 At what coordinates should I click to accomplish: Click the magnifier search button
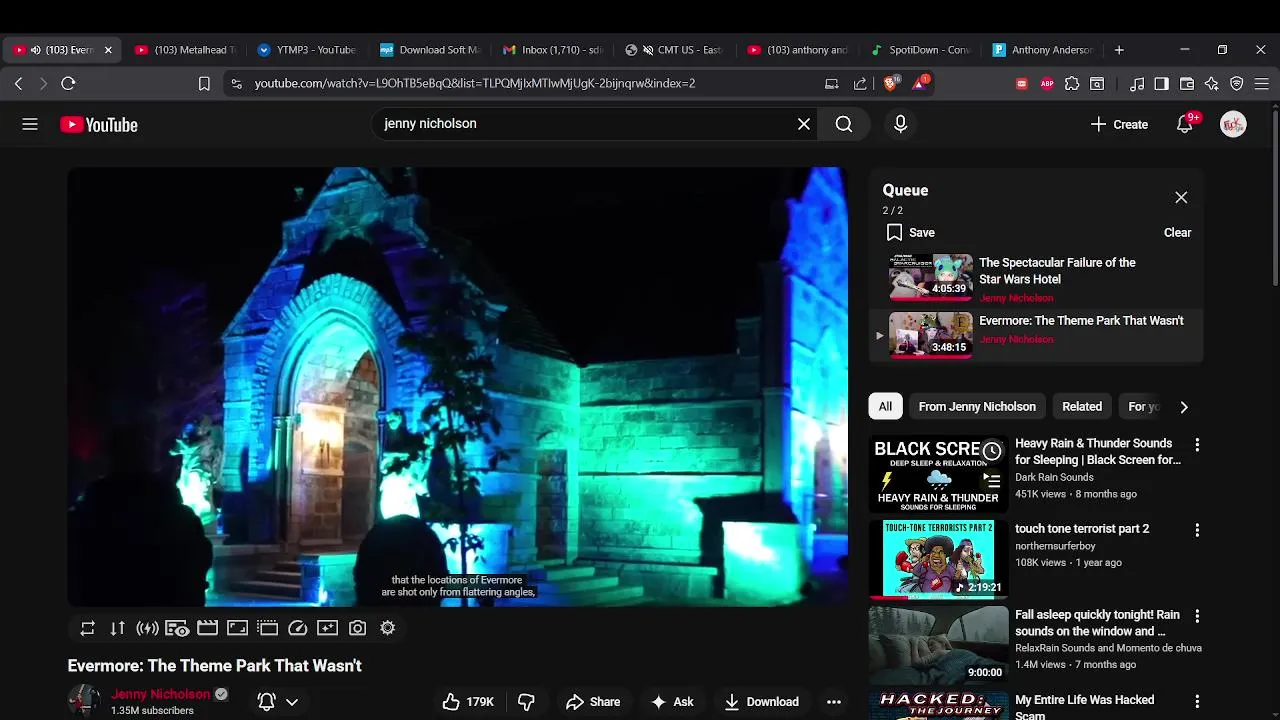coord(844,124)
